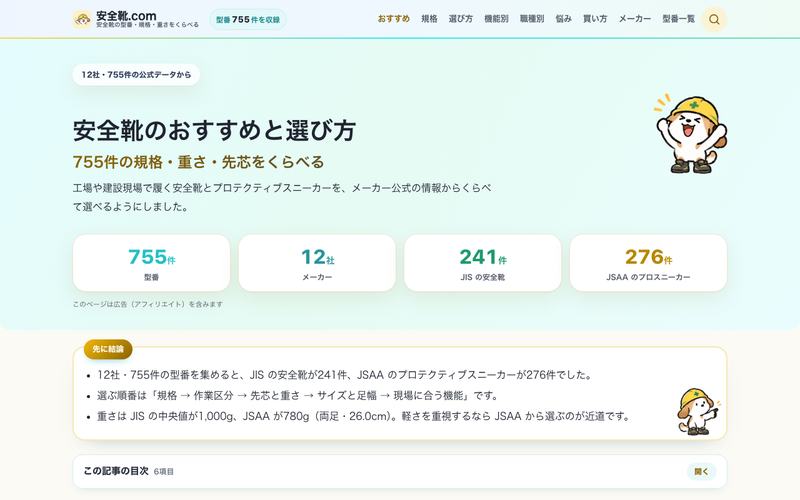This screenshot has width=800, height=500.
Task: Click the heading 安全靴のおすすめと選び方
Action: click(x=214, y=131)
